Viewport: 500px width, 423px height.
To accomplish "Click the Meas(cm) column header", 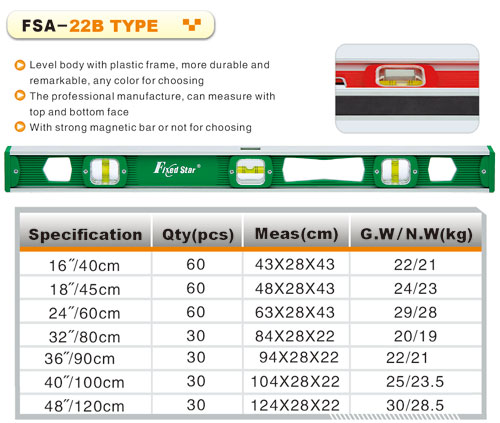I will pos(296,234).
